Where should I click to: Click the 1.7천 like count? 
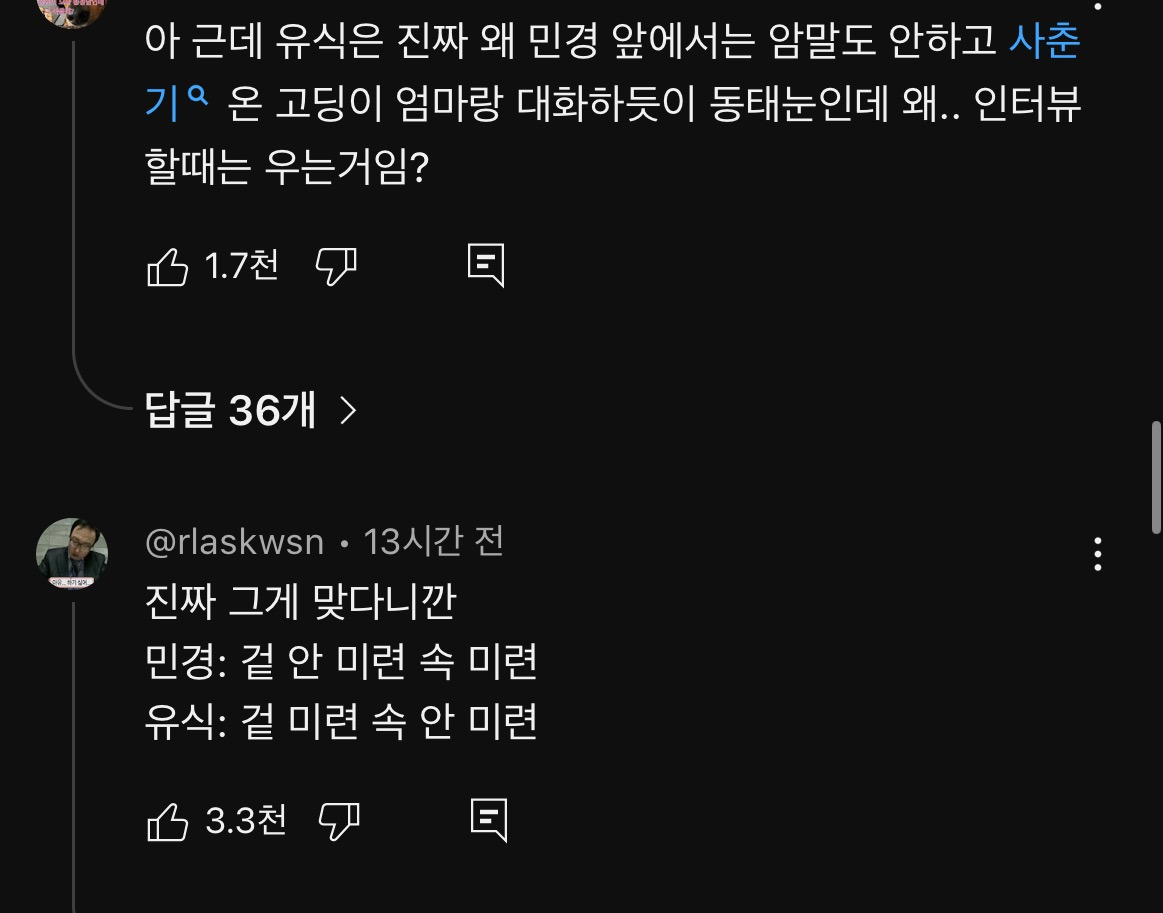[x=241, y=266]
